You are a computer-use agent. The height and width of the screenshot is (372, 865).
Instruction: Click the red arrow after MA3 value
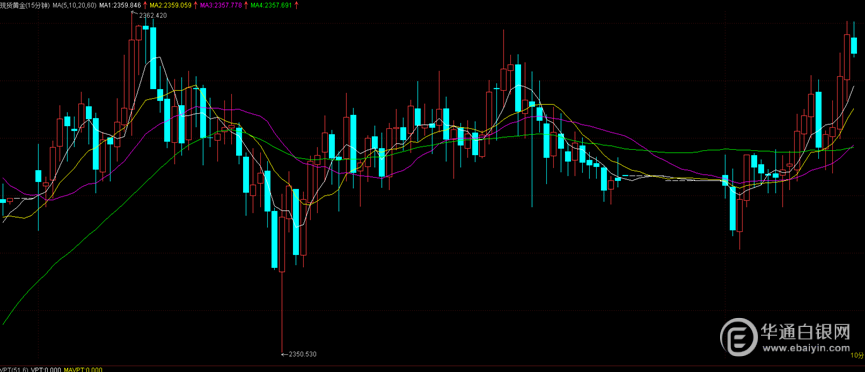(246, 5)
